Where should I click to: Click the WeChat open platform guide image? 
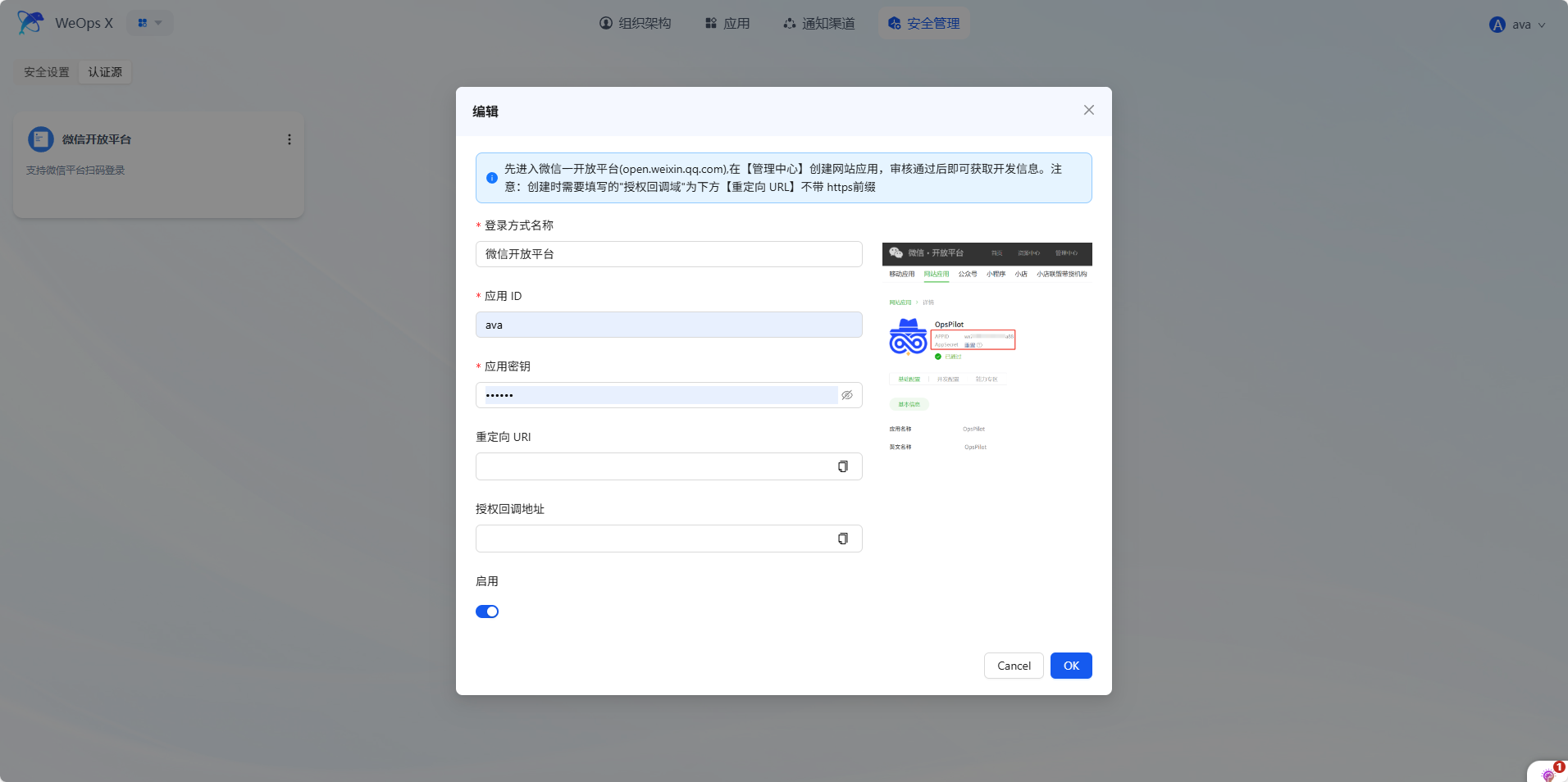tap(987, 348)
